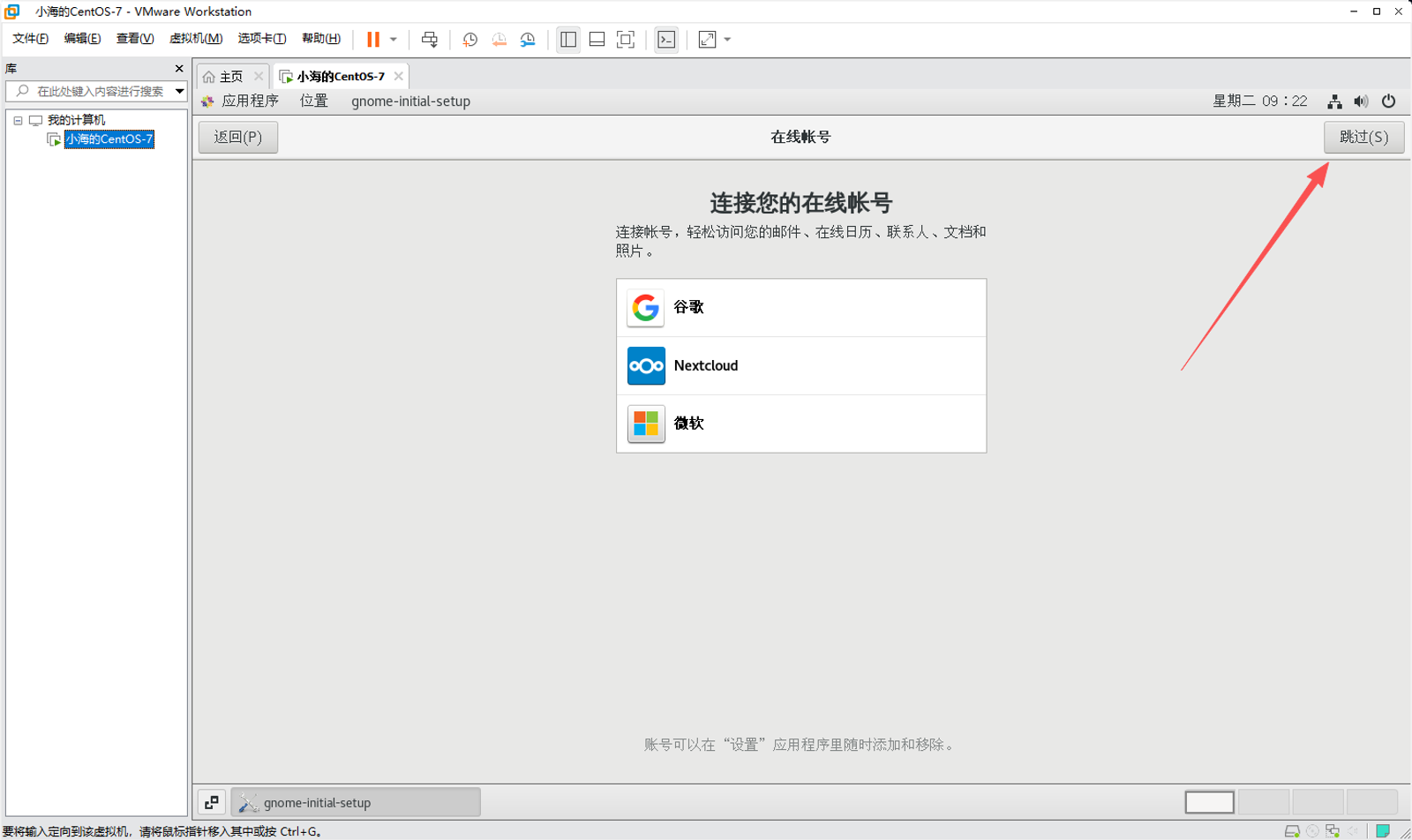Close the 小海的CentOS-7 tab

(x=399, y=77)
